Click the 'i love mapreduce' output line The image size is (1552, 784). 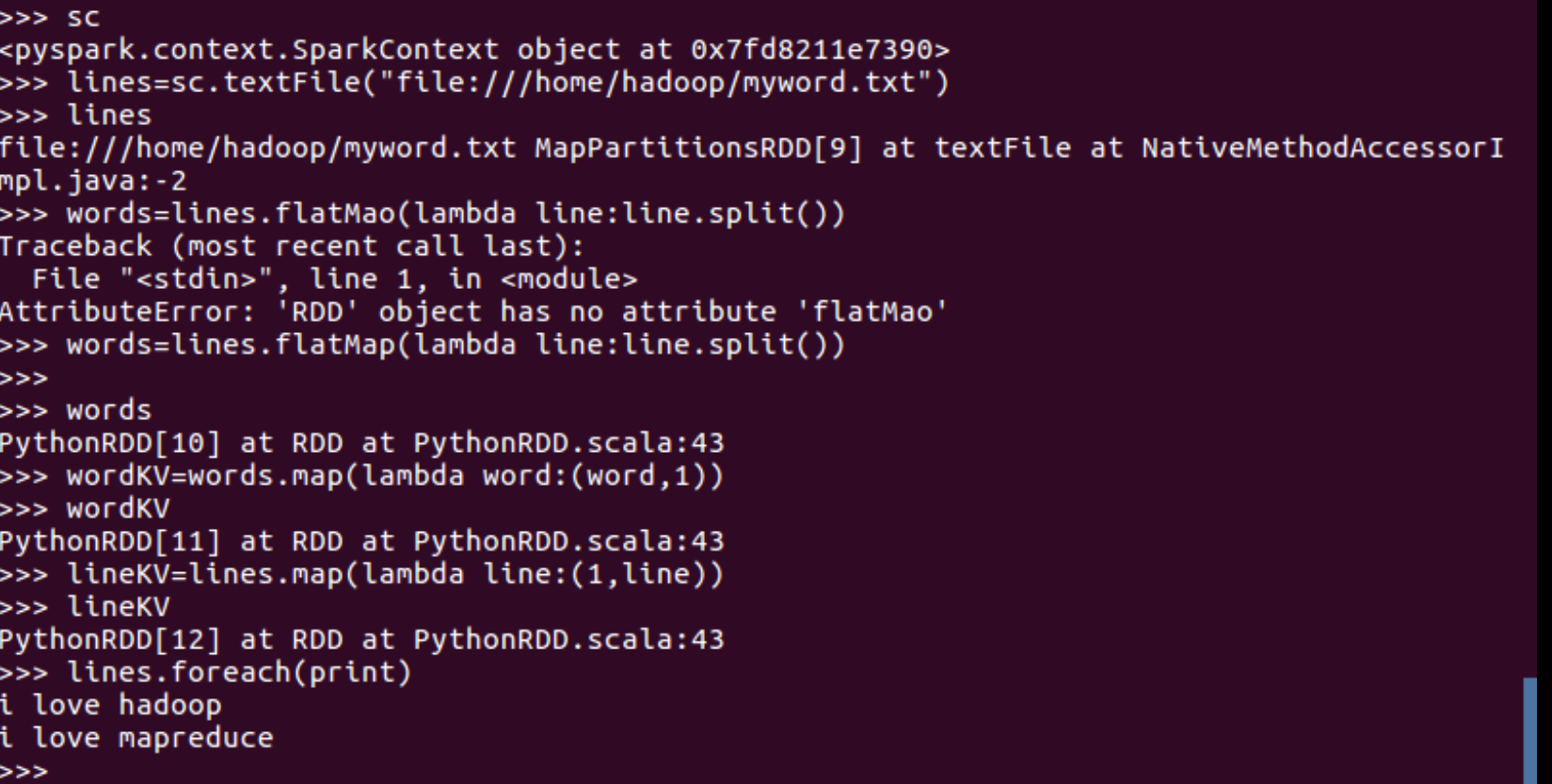pos(137,738)
